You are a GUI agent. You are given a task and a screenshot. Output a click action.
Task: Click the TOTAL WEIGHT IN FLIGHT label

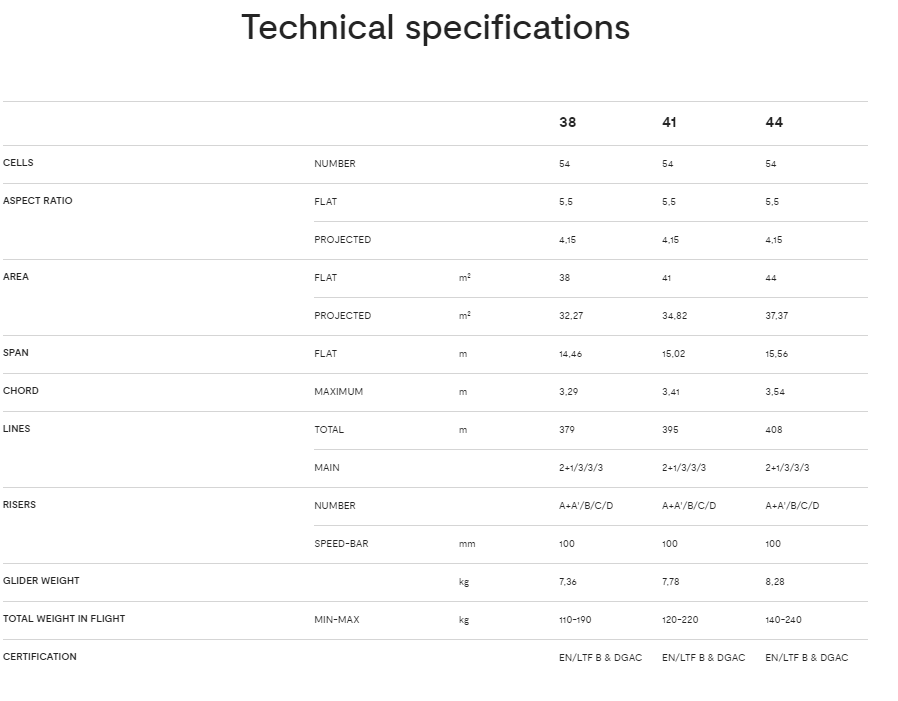tap(64, 619)
